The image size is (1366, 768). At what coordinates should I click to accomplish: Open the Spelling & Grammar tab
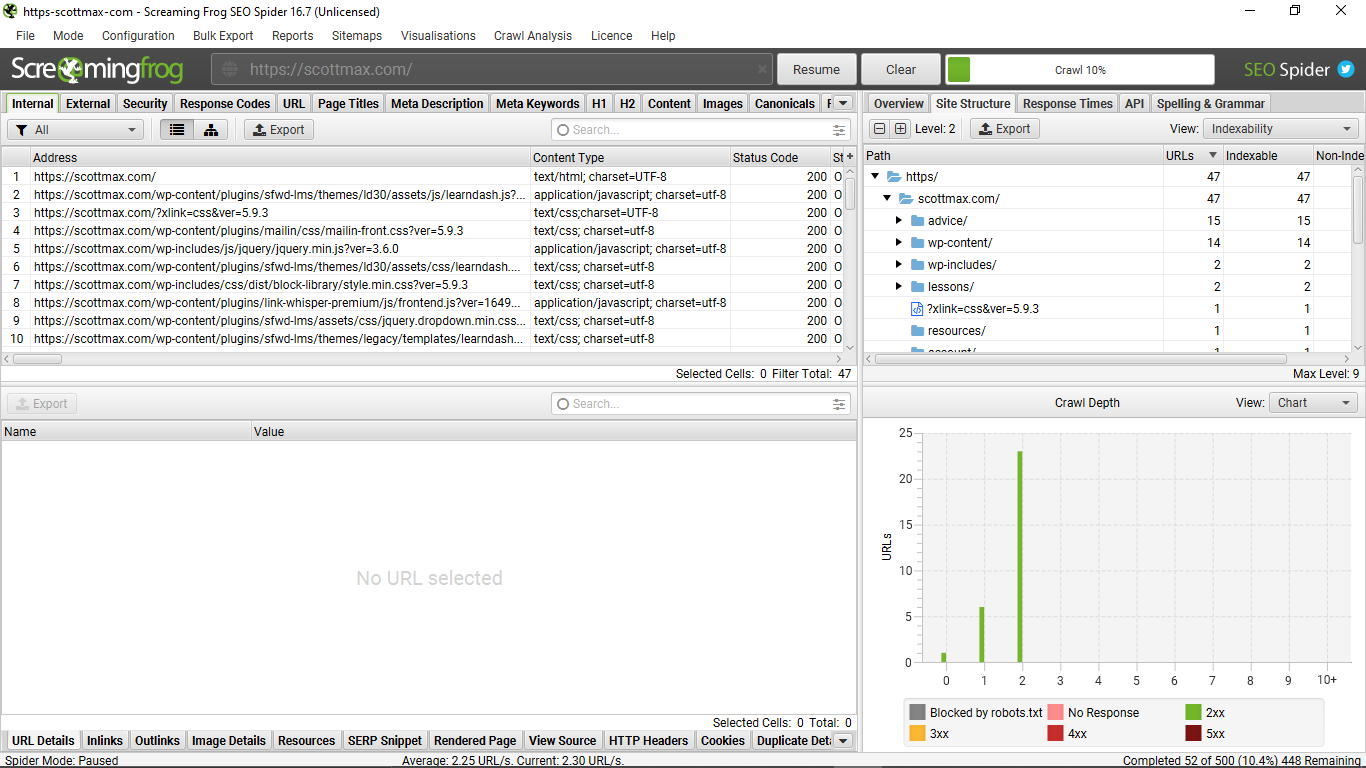tap(1211, 103)
